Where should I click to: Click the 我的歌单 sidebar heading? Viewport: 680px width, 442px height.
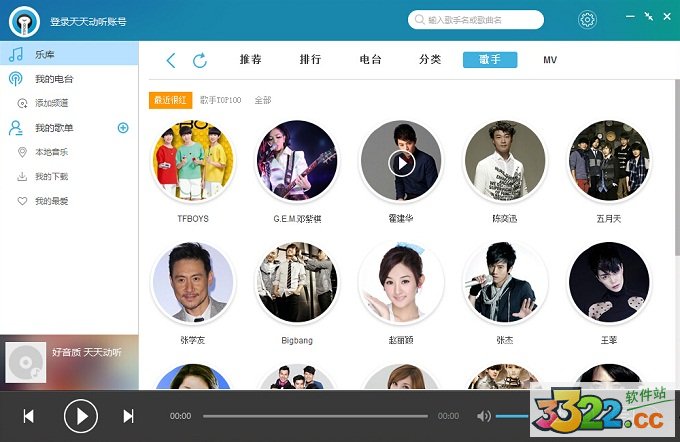[x=54, y=128]
